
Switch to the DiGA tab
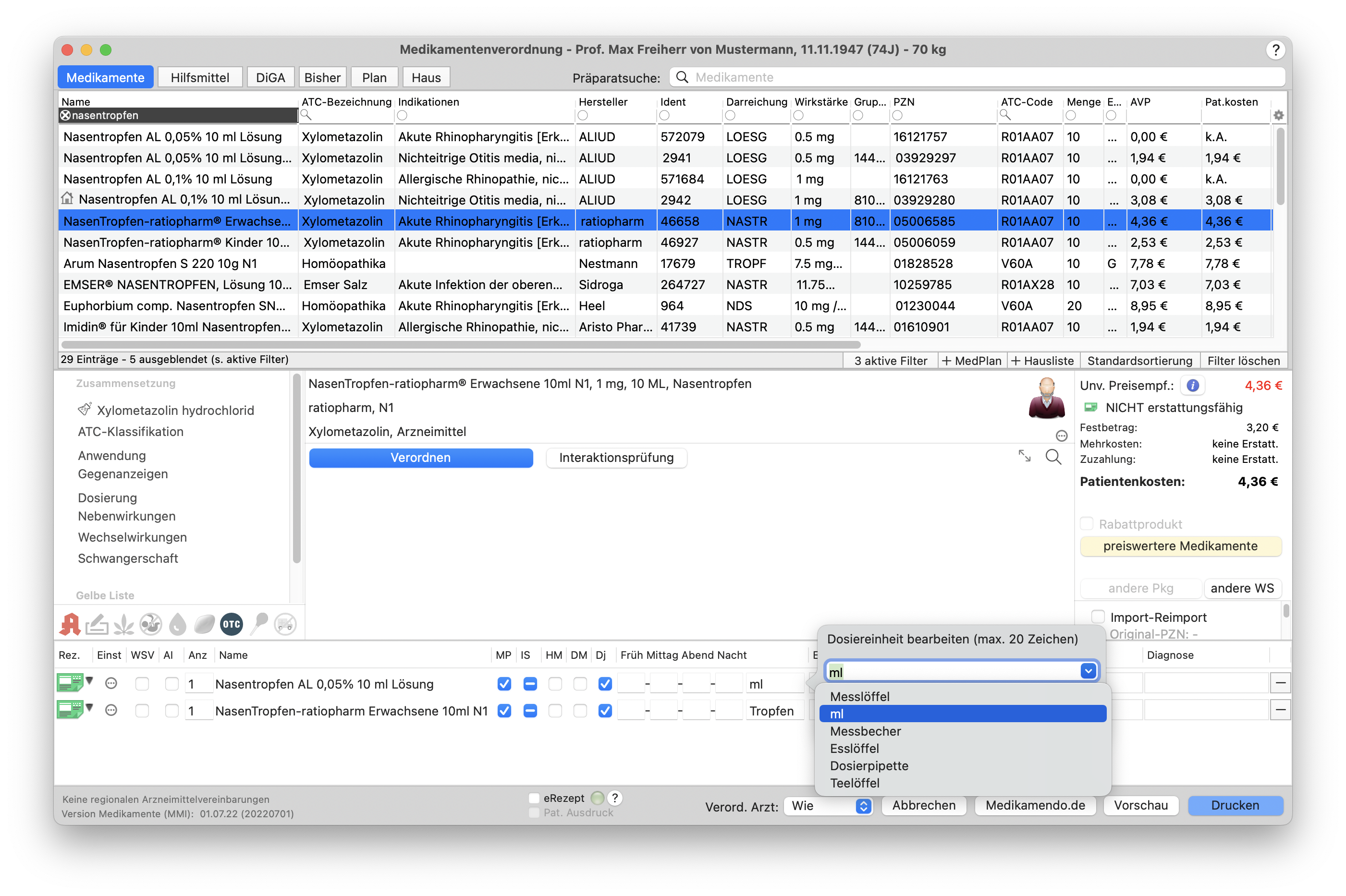click(x=270, y=77)
